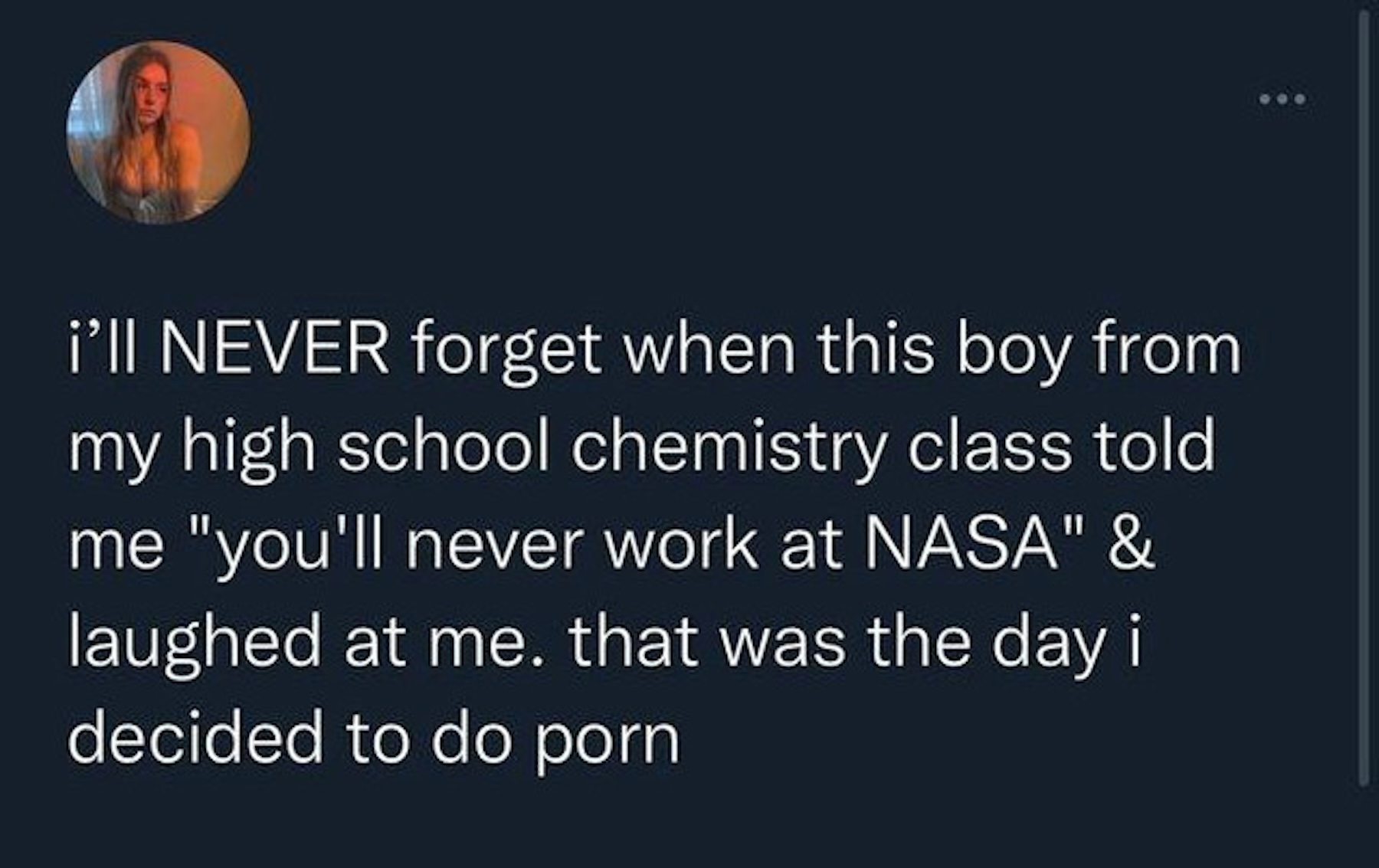Screen dimensions: 1379x868
Task: Click the word "NASA" in the tweet
Action: (963, 546)
